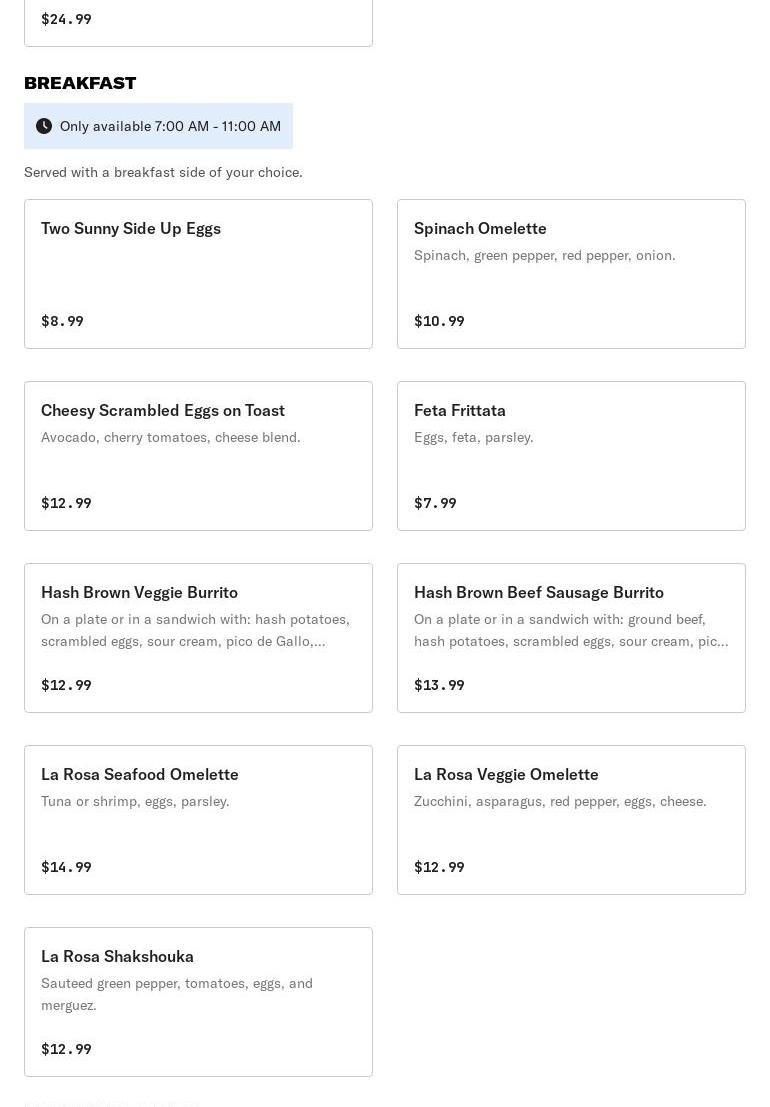Image resolution: width=770 pixels, height=1107 pixels.
Task: Click the $14.99 Seafood Omelette price
Action: pyautogui.click(x=66, y=867)
